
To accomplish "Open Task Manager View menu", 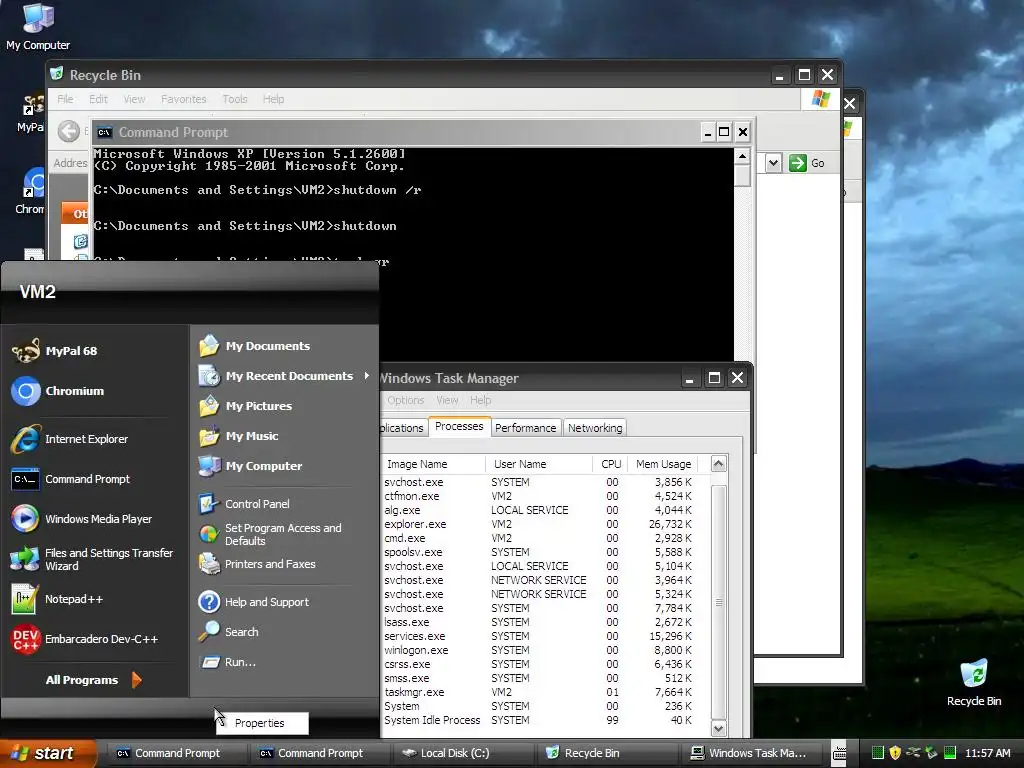I will (447, 400).
